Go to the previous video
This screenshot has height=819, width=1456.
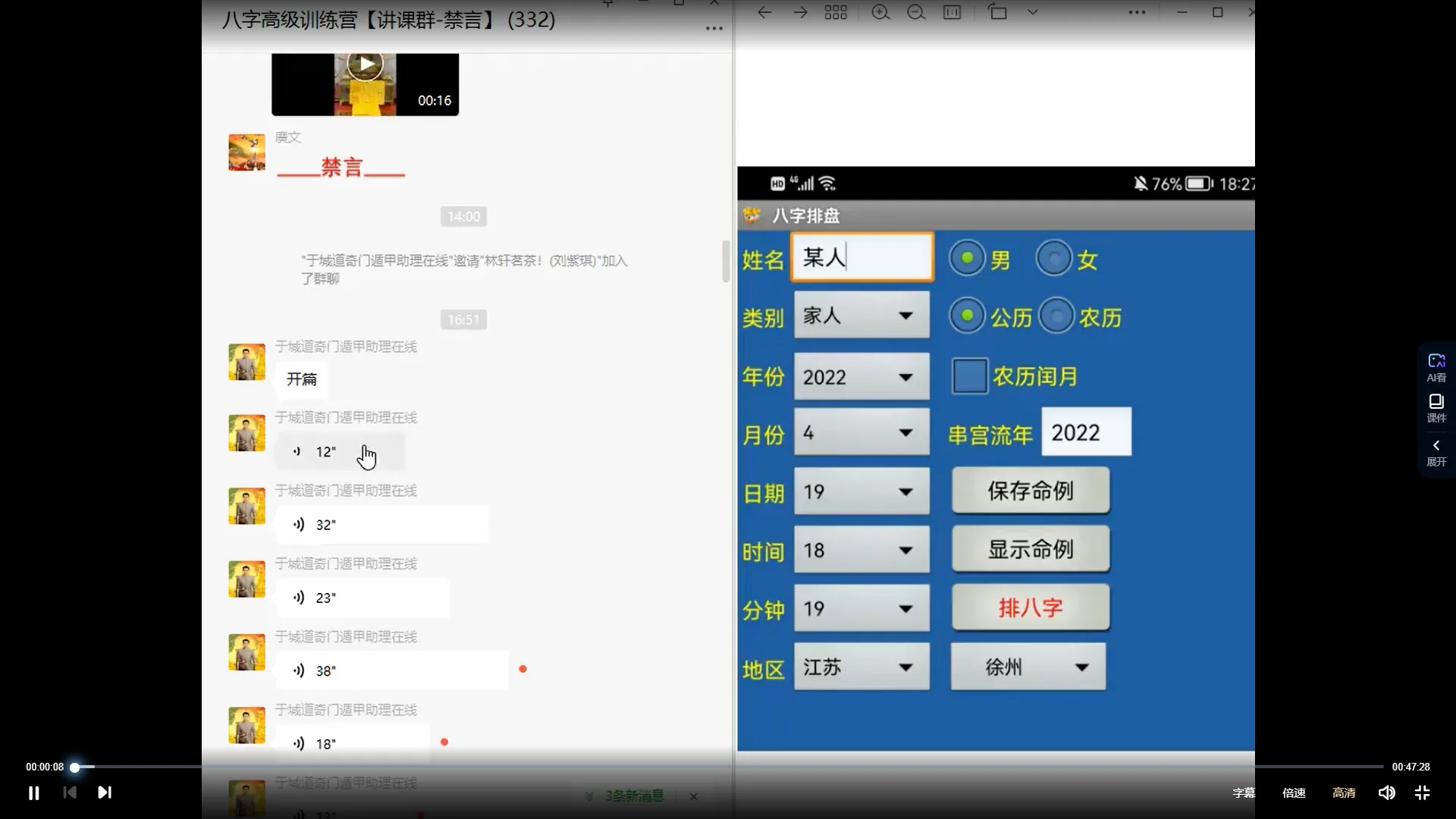click(x=70, y=792)
